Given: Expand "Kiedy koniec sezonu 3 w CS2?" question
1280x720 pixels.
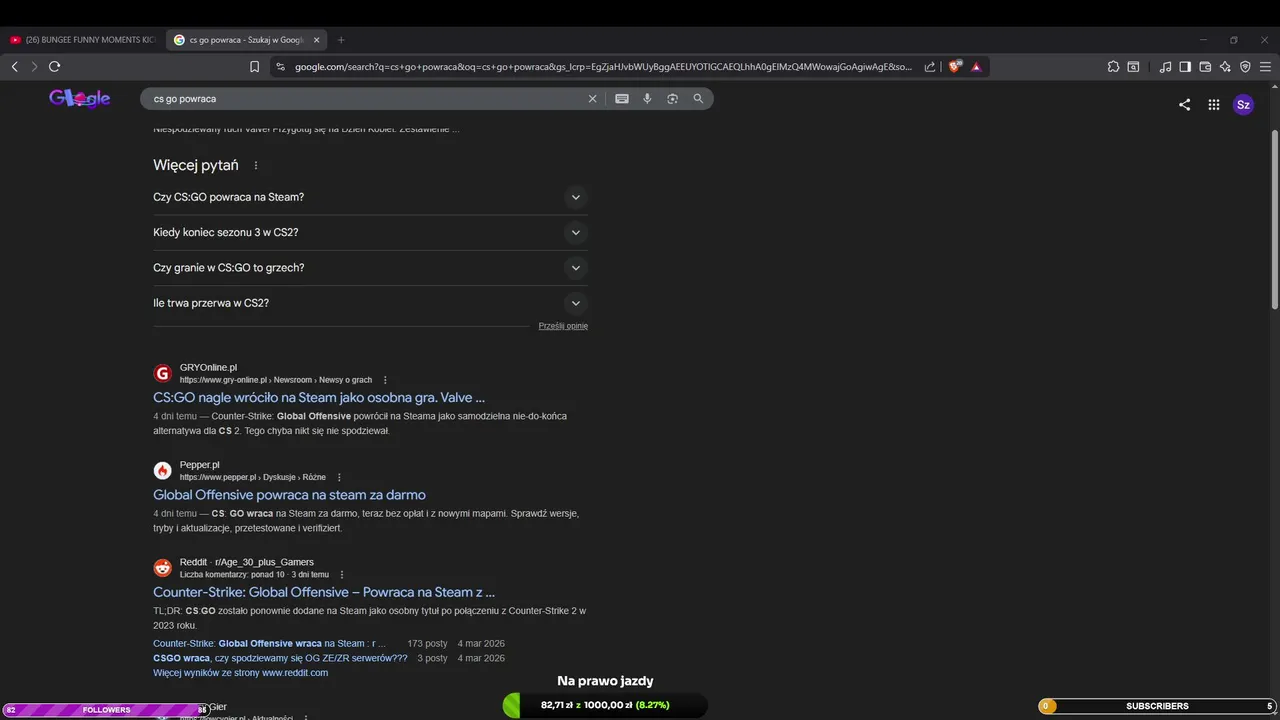Looking at the screenshot, I should tap(370, 233).
